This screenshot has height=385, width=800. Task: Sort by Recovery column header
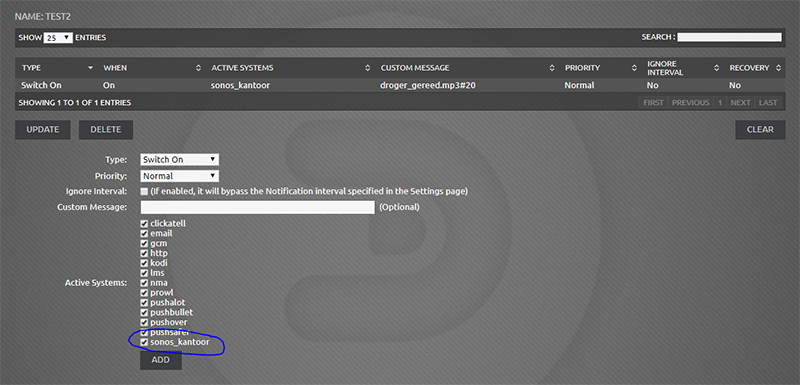[x=754, y=68]
